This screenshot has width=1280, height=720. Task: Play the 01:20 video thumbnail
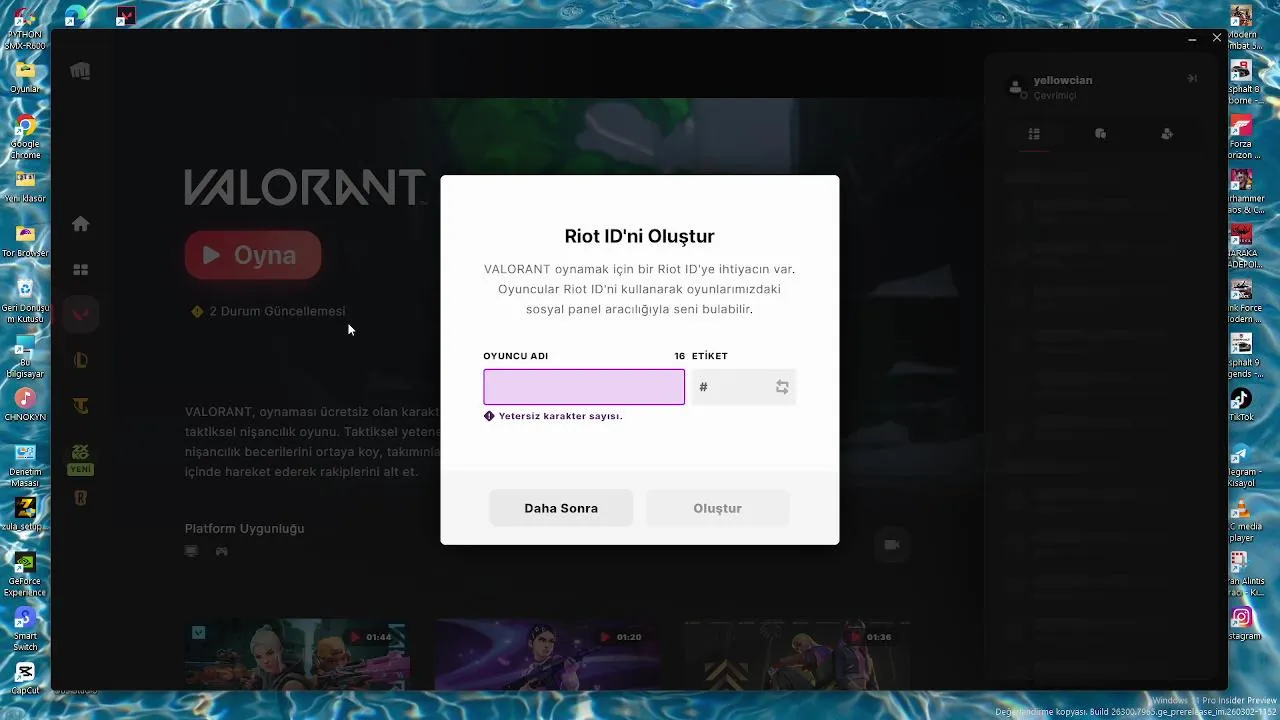coord(547,655)
